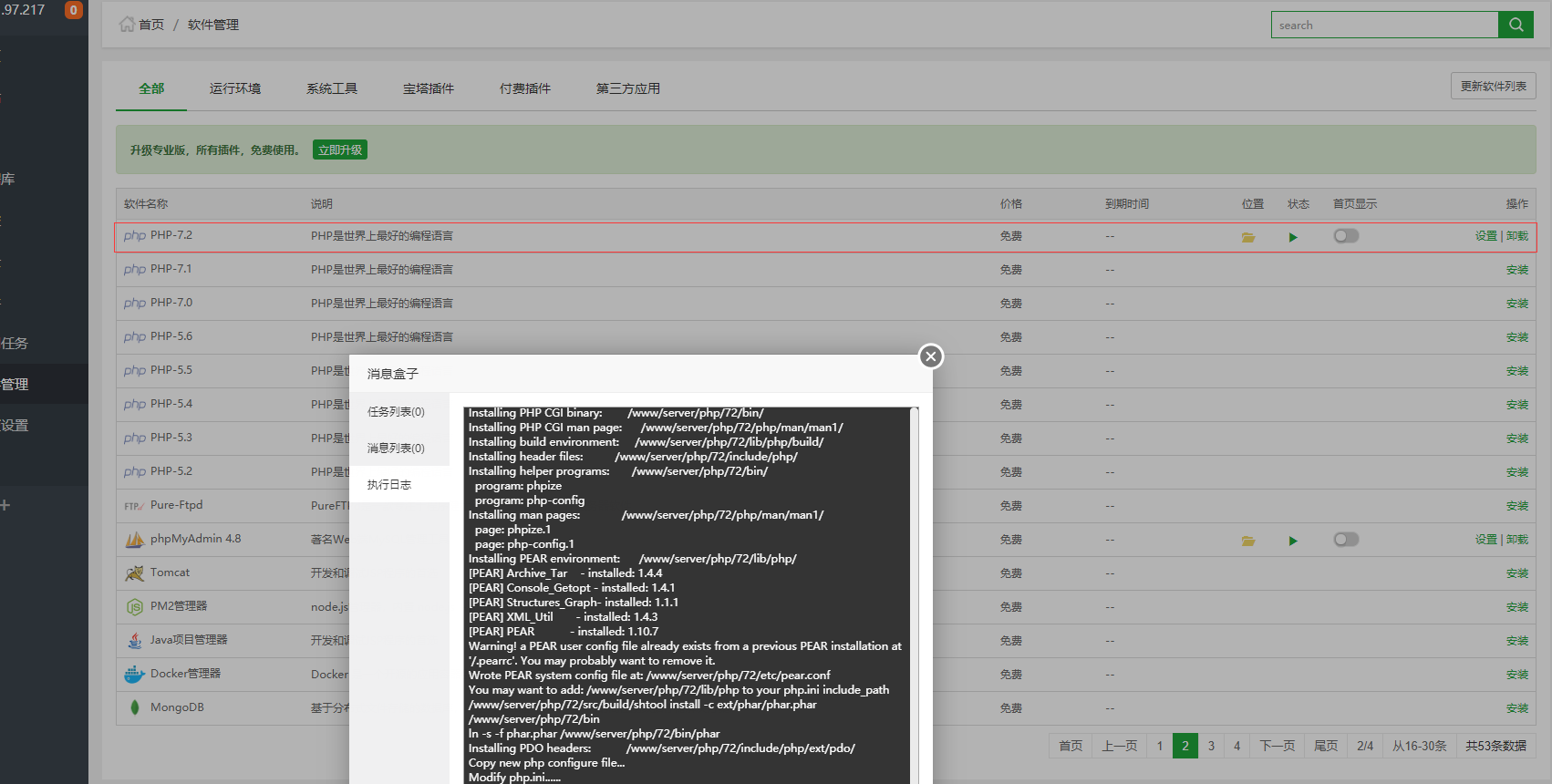Open the PHP-7.2 folder location icon
The width and height of the screenshot is (1552, 784).
click(1248, 237)
